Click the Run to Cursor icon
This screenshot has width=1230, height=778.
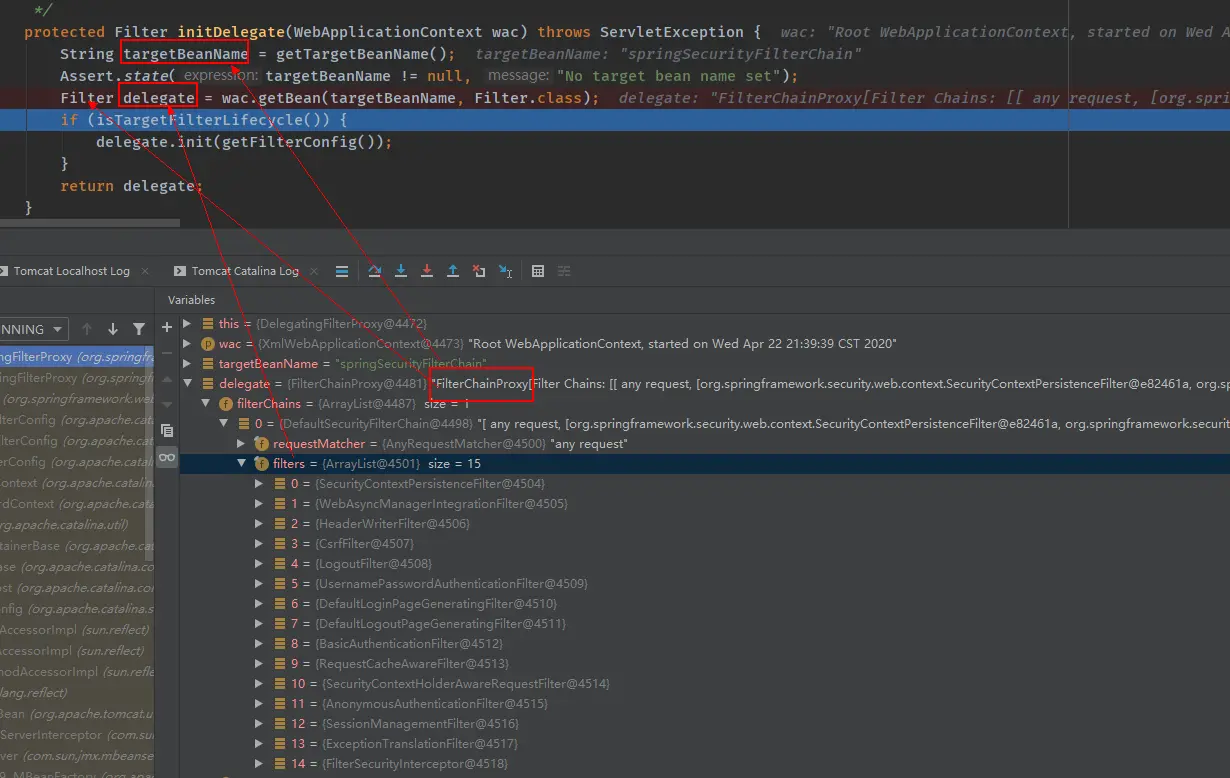tap(504, 270)
